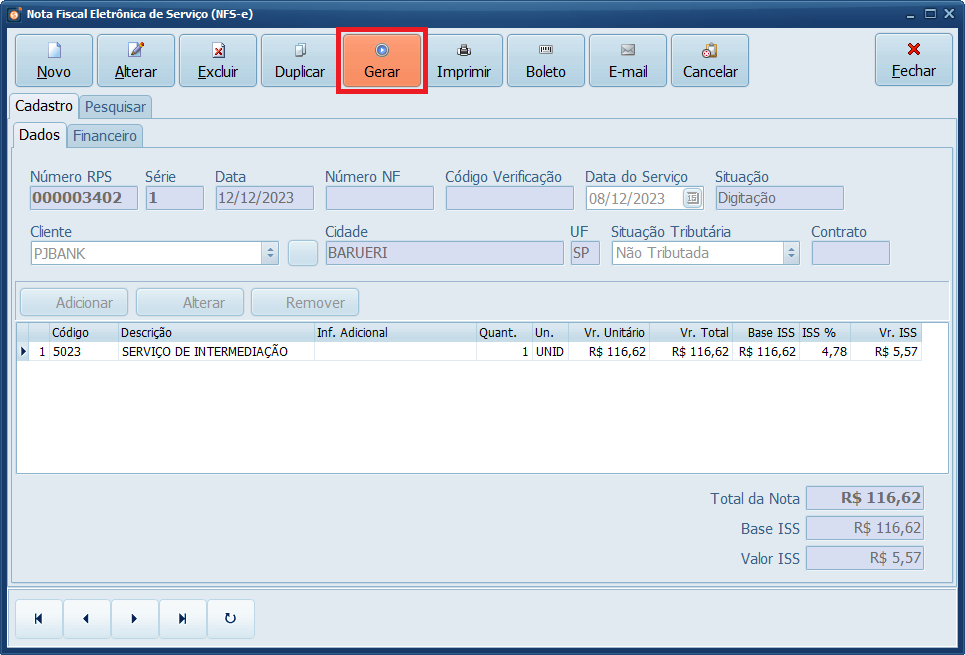
Task: Jump to the last record
Action: click(x=182, y=619)
